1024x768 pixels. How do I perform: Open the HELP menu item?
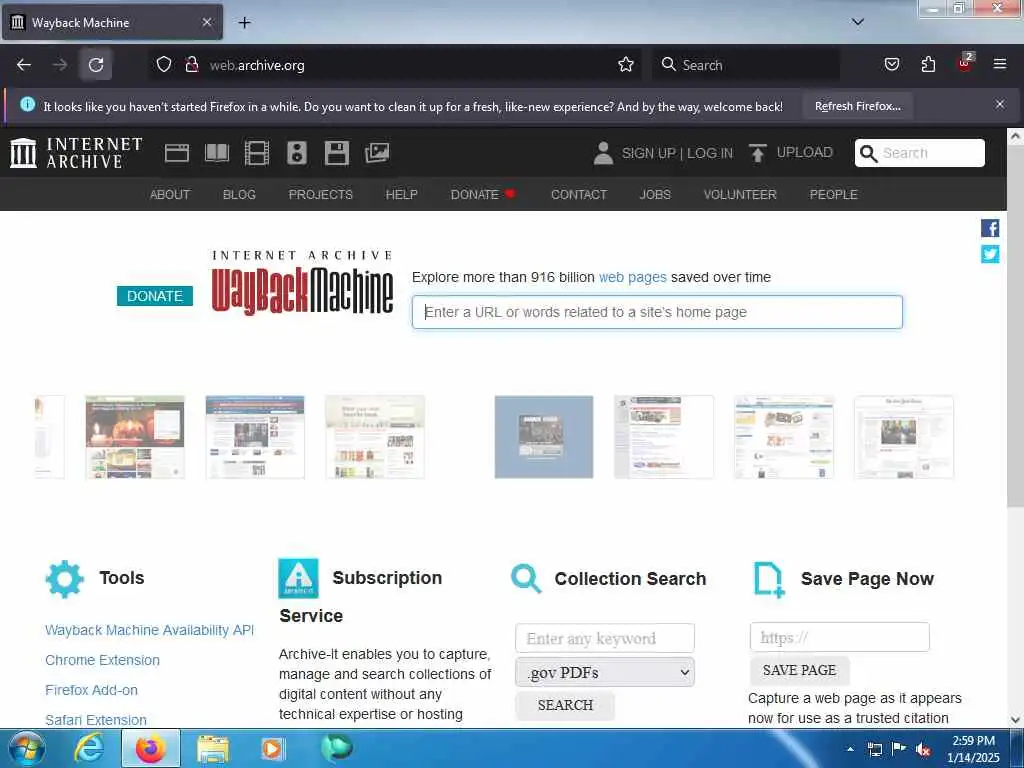click(x=401, y=195)
